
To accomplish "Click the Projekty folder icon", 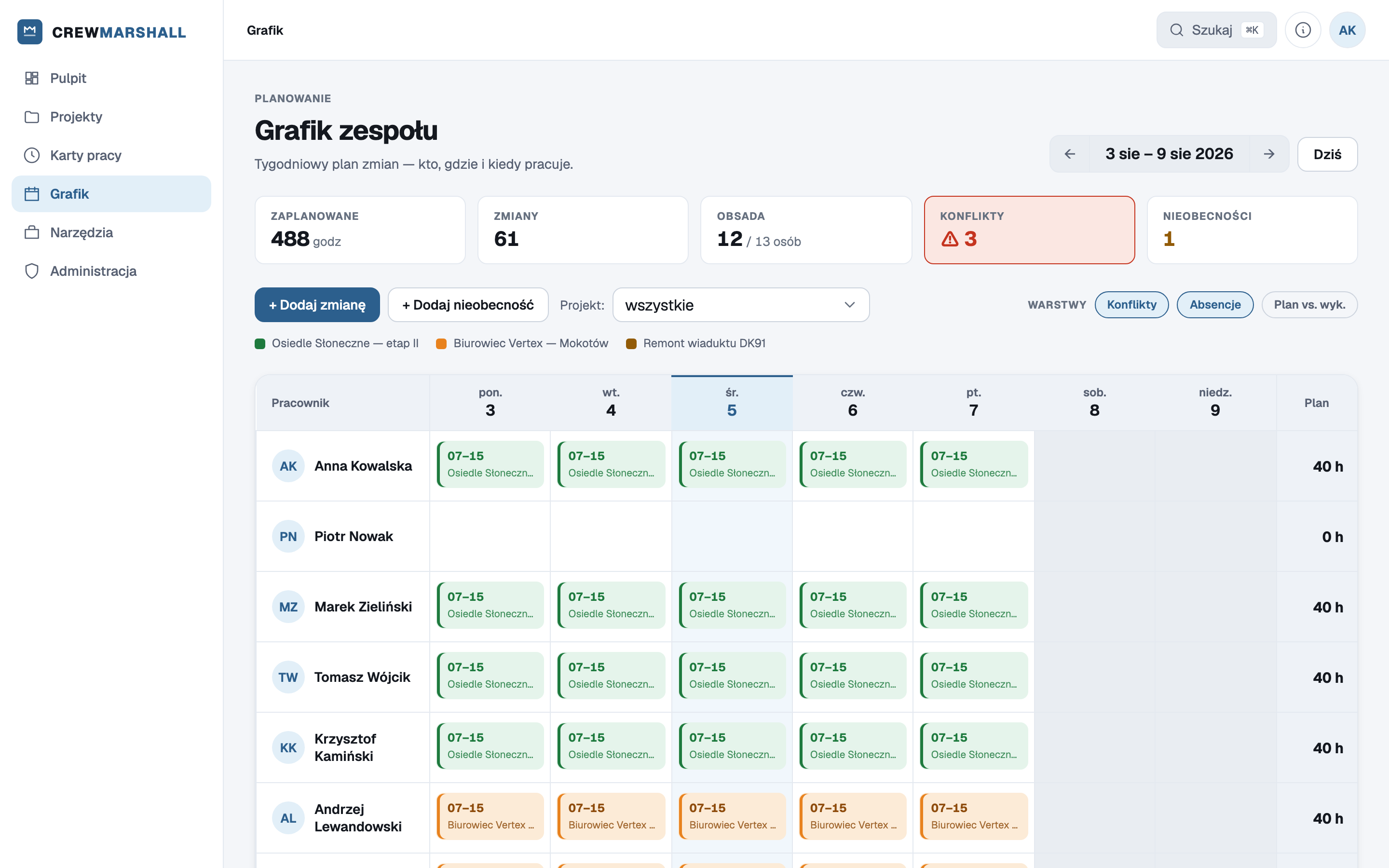I will (x=31, y=117).
